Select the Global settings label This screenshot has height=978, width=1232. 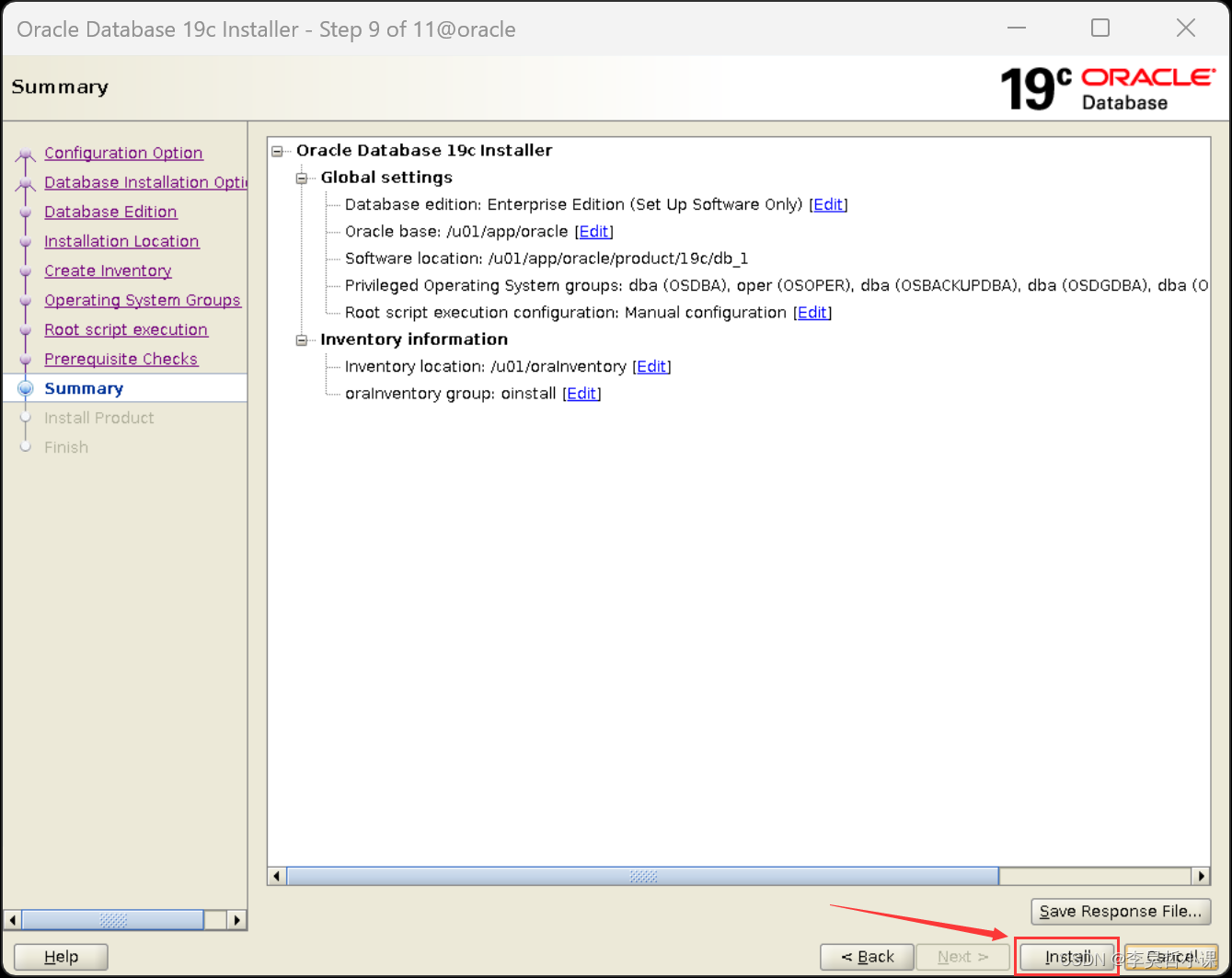click(386, 178)
